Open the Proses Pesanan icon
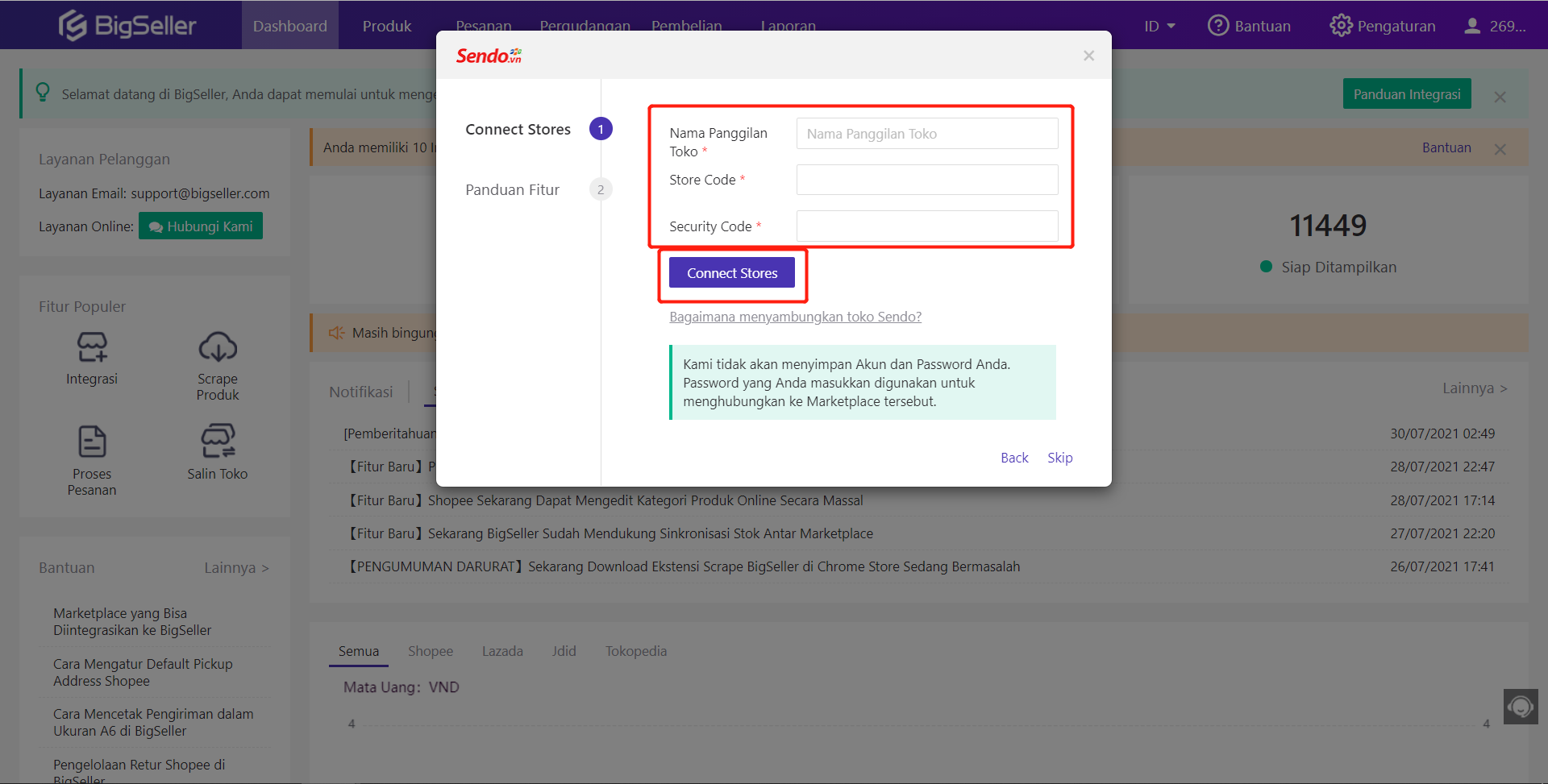1548x784 pixels. coord(92,442)
